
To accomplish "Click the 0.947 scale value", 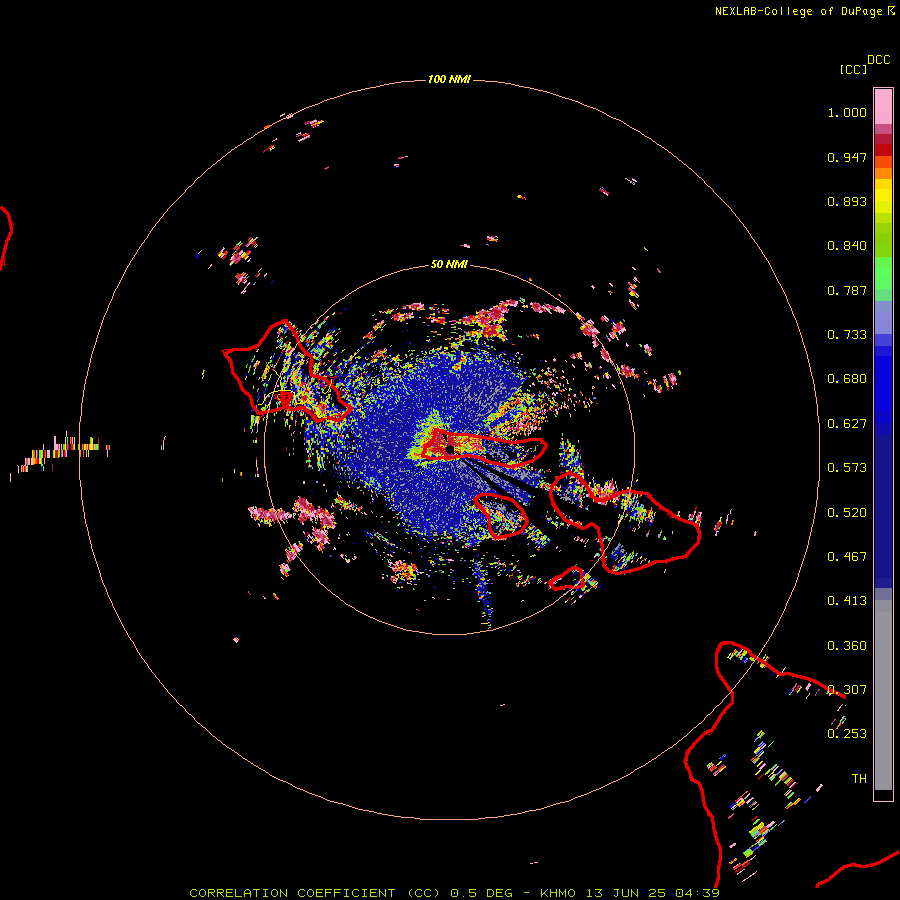I will point(847,157).
